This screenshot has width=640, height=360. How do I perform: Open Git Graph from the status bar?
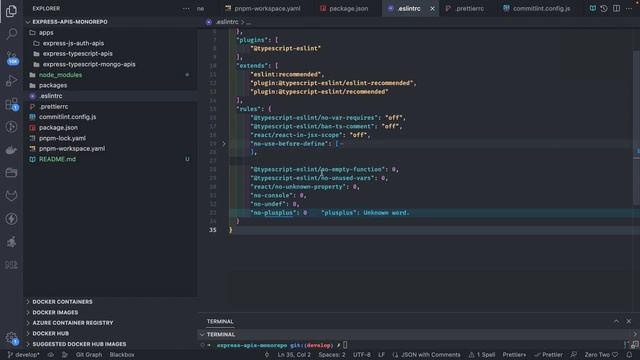point(89,355)
